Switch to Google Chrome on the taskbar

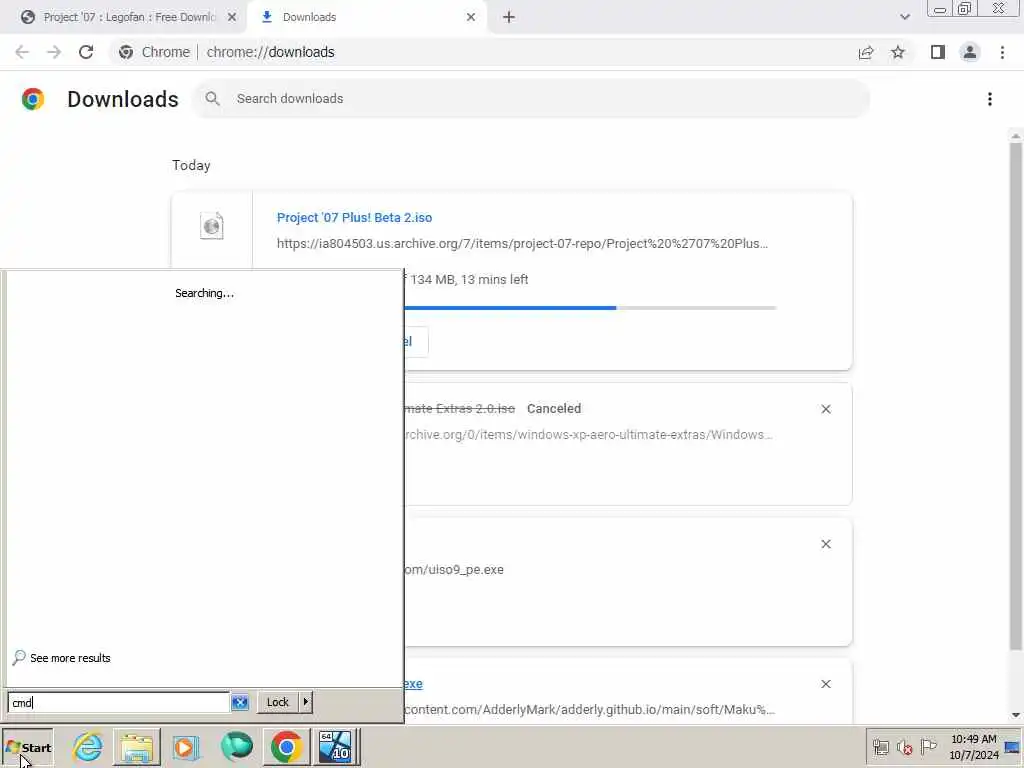pyautogui.click(x=286, y=746)
